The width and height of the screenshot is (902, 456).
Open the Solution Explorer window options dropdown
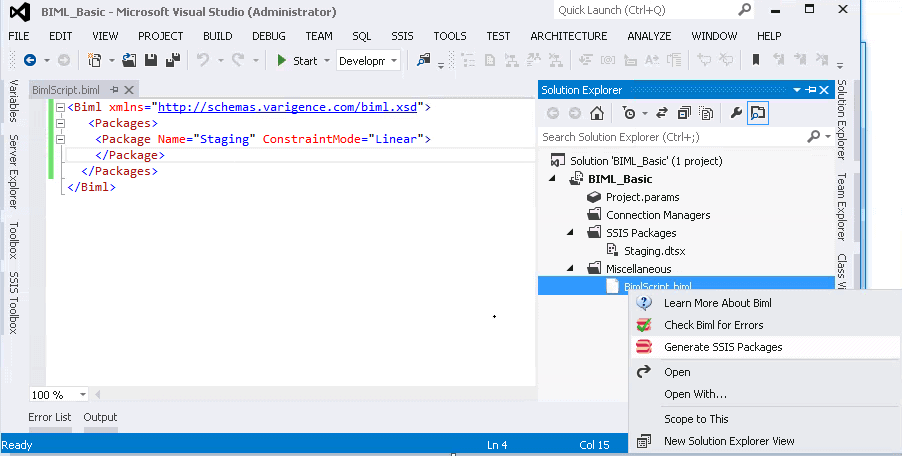click(797, 90)
